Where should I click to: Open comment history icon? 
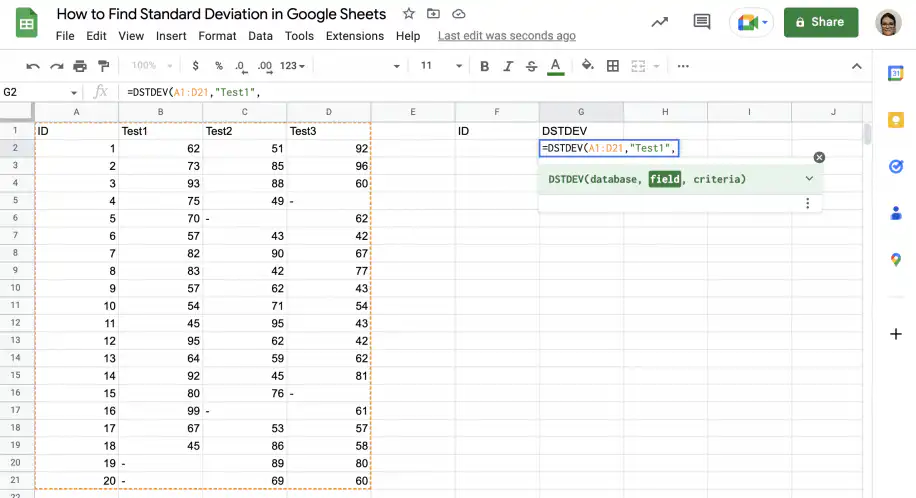(702, 22)
